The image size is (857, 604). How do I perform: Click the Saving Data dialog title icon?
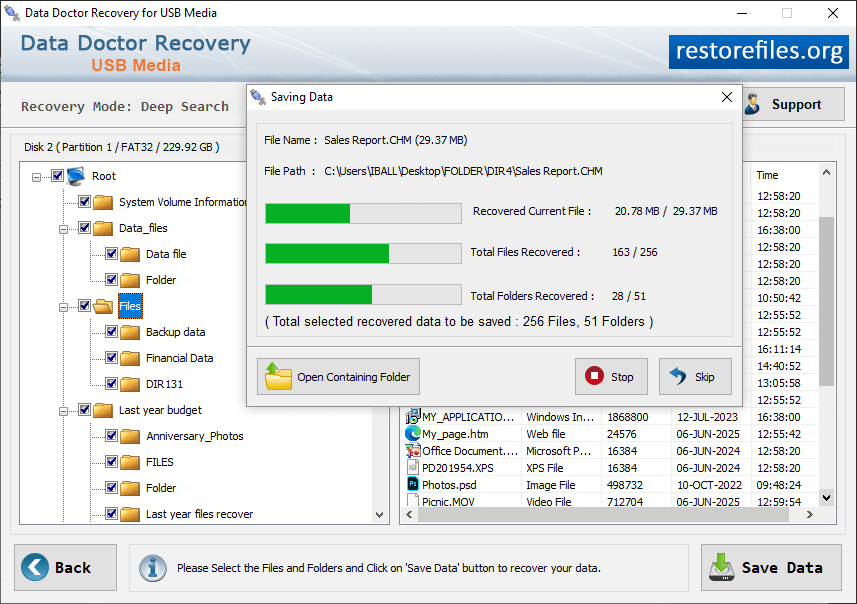pyautogui.click(x=258, y=97)
